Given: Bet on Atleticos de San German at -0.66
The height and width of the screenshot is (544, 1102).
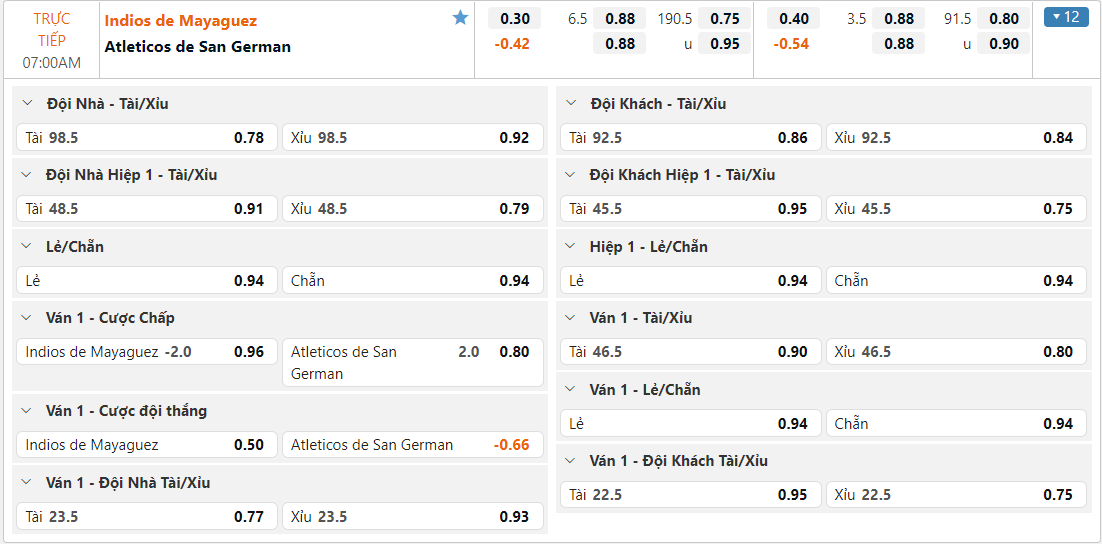Looking at the screenshot, I should point(412,445).
